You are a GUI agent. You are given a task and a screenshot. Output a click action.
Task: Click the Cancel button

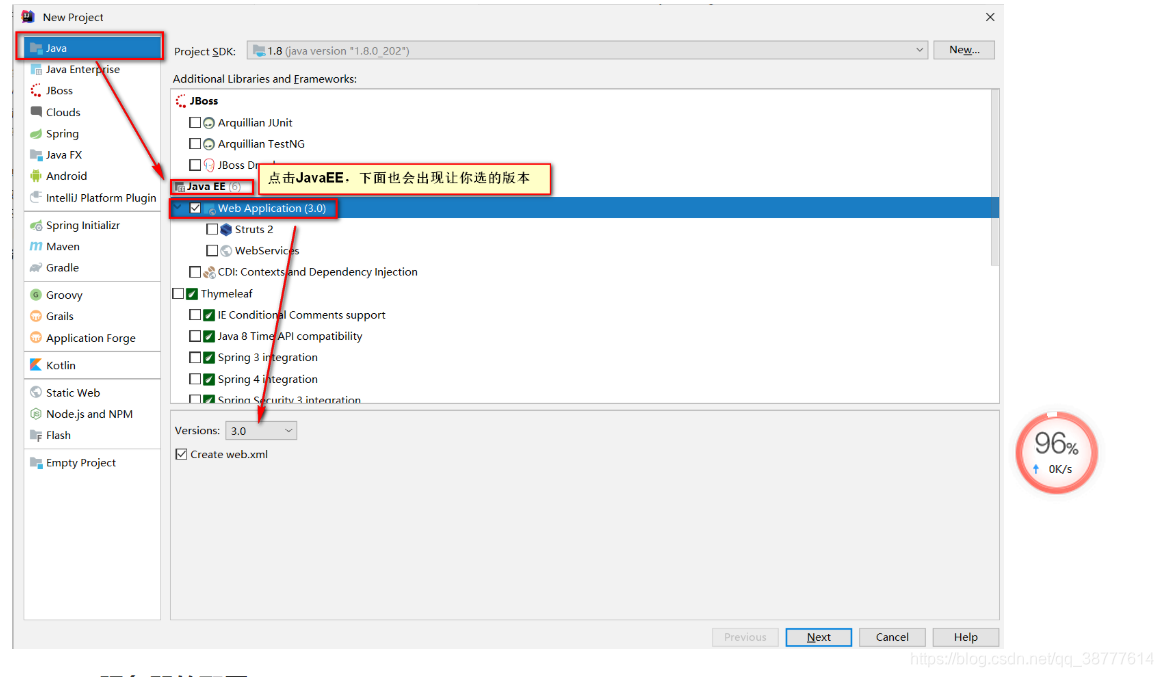(x=892, y=637)
